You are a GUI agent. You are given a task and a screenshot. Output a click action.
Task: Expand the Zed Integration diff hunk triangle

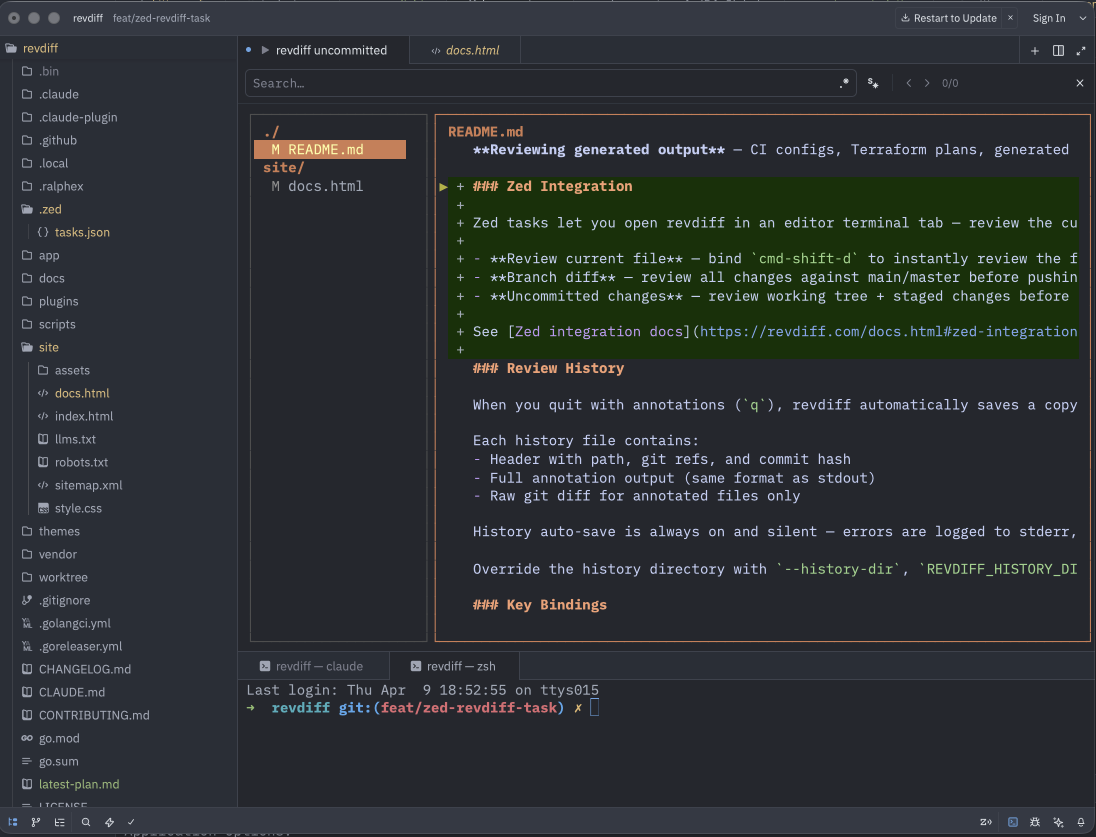click(x=443, y=186)
